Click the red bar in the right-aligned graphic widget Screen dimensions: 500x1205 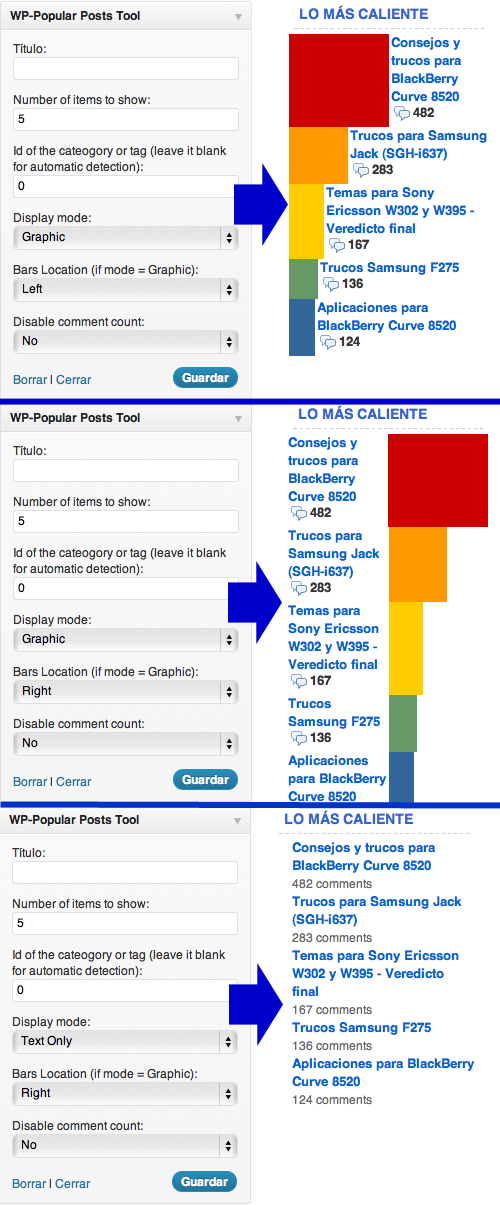tap(438, 481)
